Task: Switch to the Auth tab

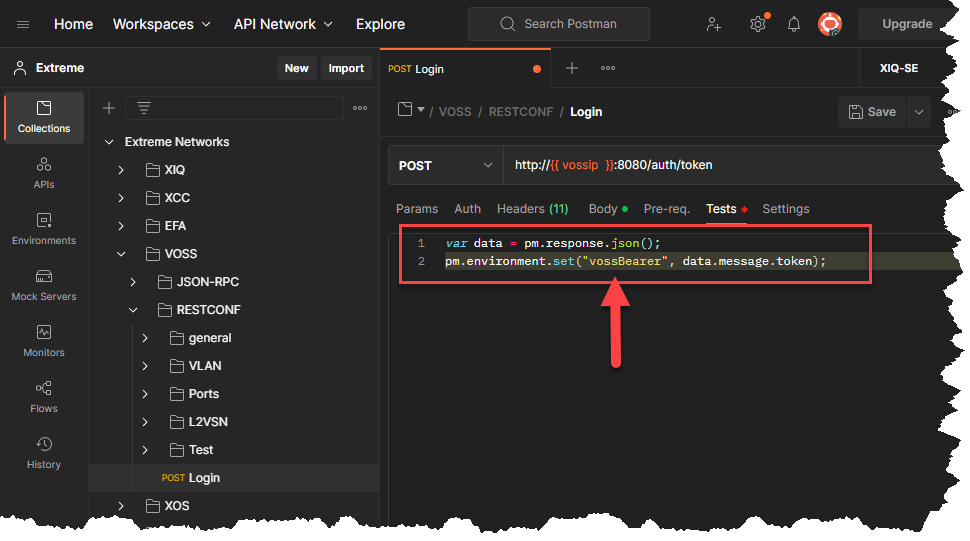Action: point(468,209)
